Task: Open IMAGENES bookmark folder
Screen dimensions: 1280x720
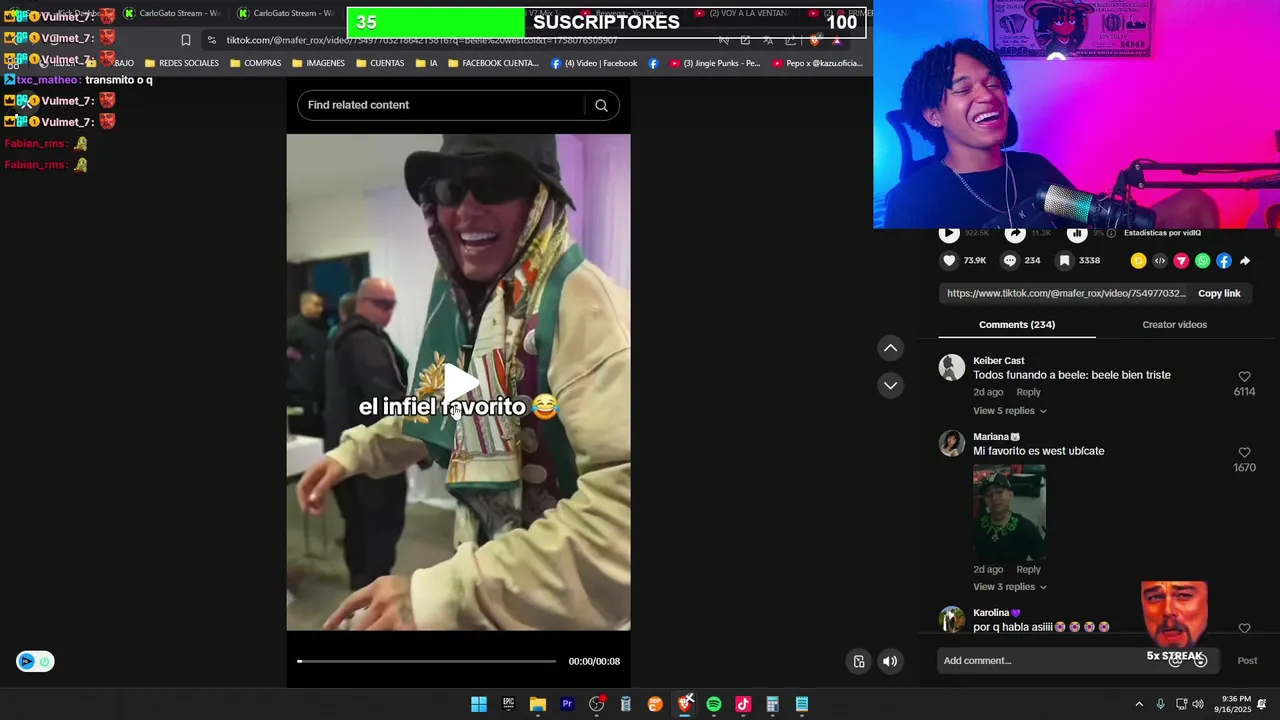Action: (318, 63)
